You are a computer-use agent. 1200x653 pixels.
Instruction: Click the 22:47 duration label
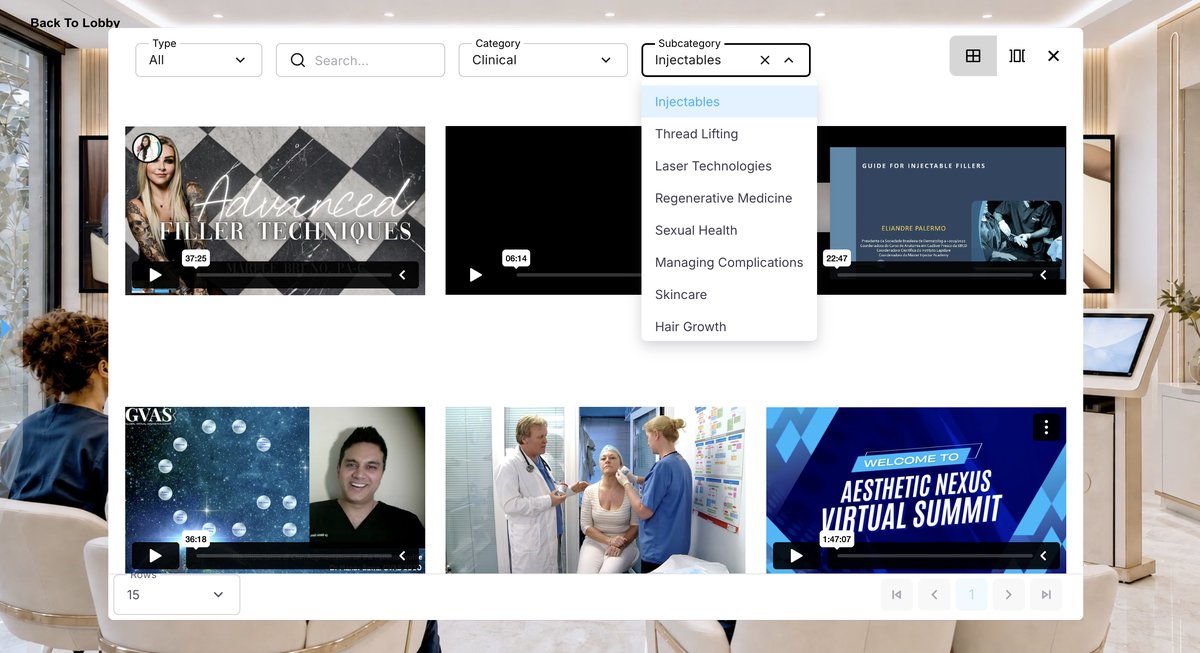coord(836,258)
